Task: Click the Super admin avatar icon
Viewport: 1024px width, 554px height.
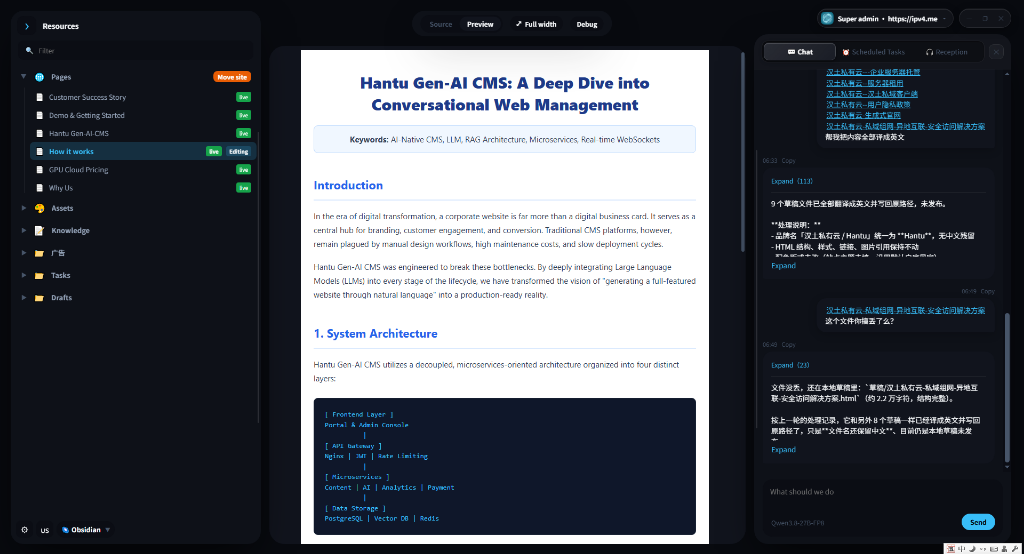Action: tap(827, 19)
